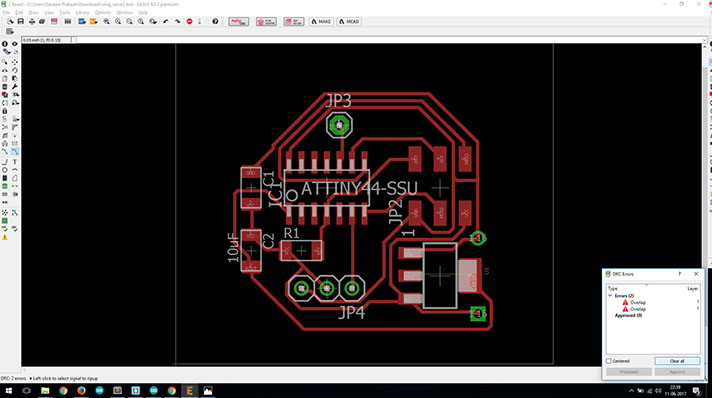Select the Rotate tool

pyautogui.click(x=15, y=70)
